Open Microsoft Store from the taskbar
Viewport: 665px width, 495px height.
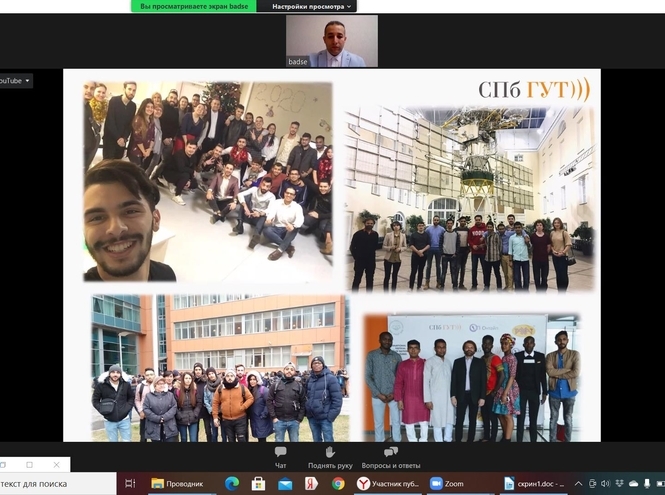point(259,484)
